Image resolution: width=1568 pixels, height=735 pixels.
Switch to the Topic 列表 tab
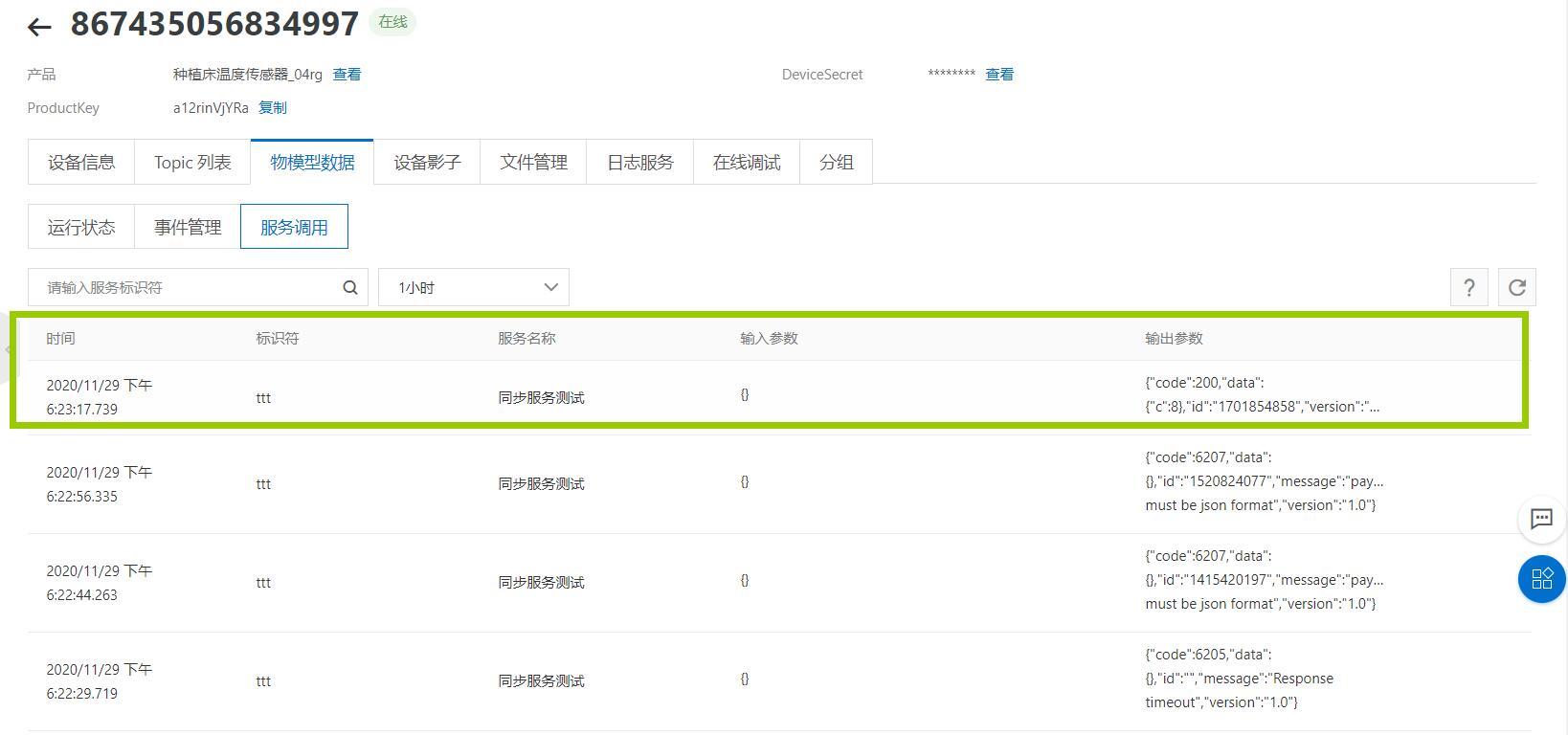coord(192,162)
